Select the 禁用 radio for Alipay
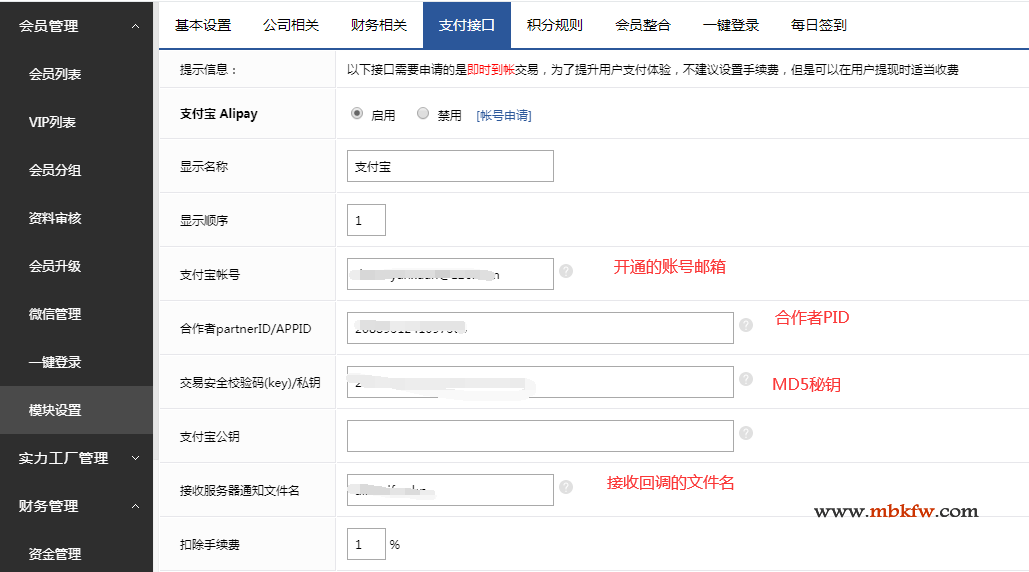This screenshot has width=1029, height=572. [x=423, y=114]
